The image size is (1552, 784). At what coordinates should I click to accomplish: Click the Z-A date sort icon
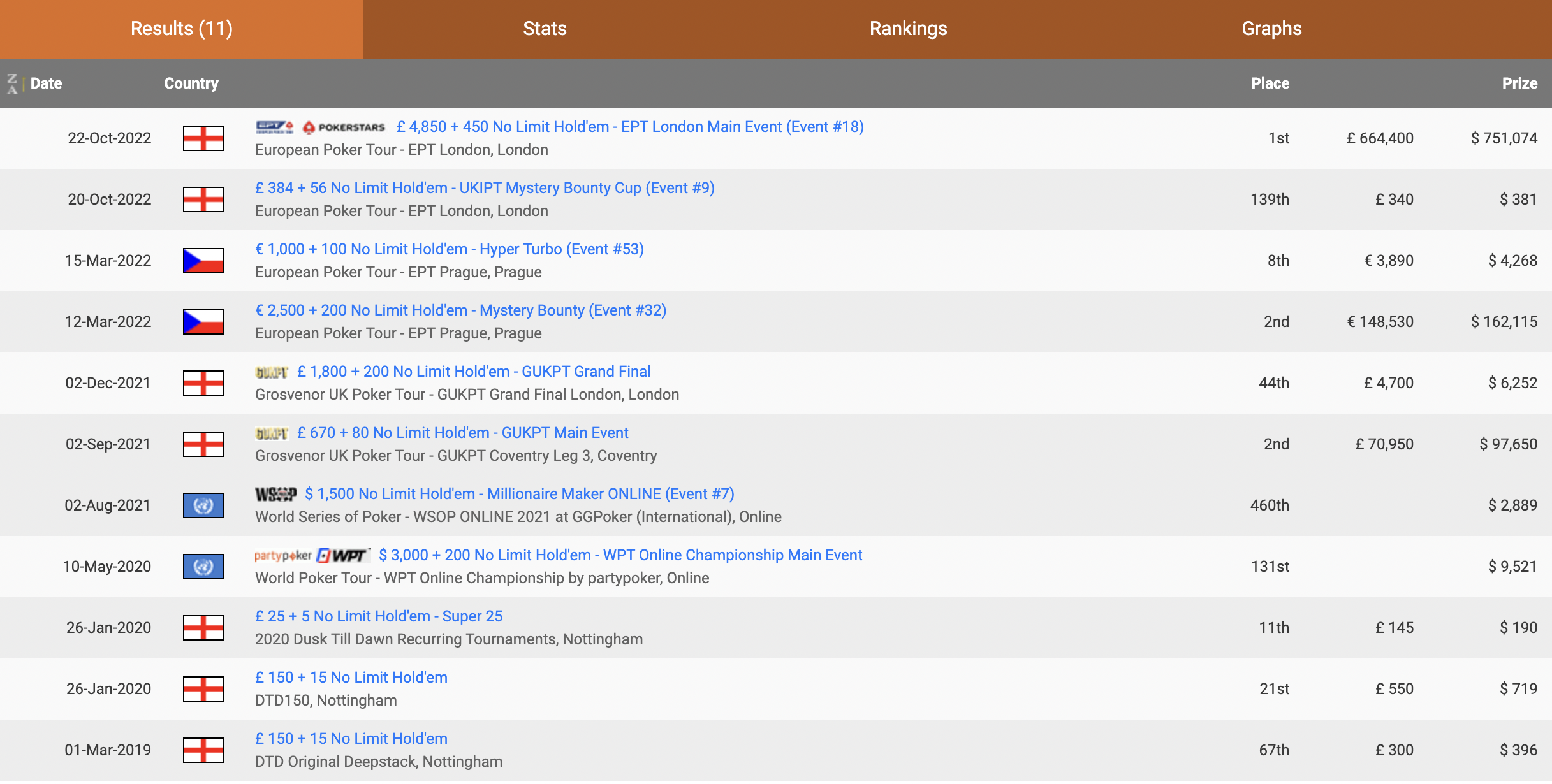click(12, 83)
